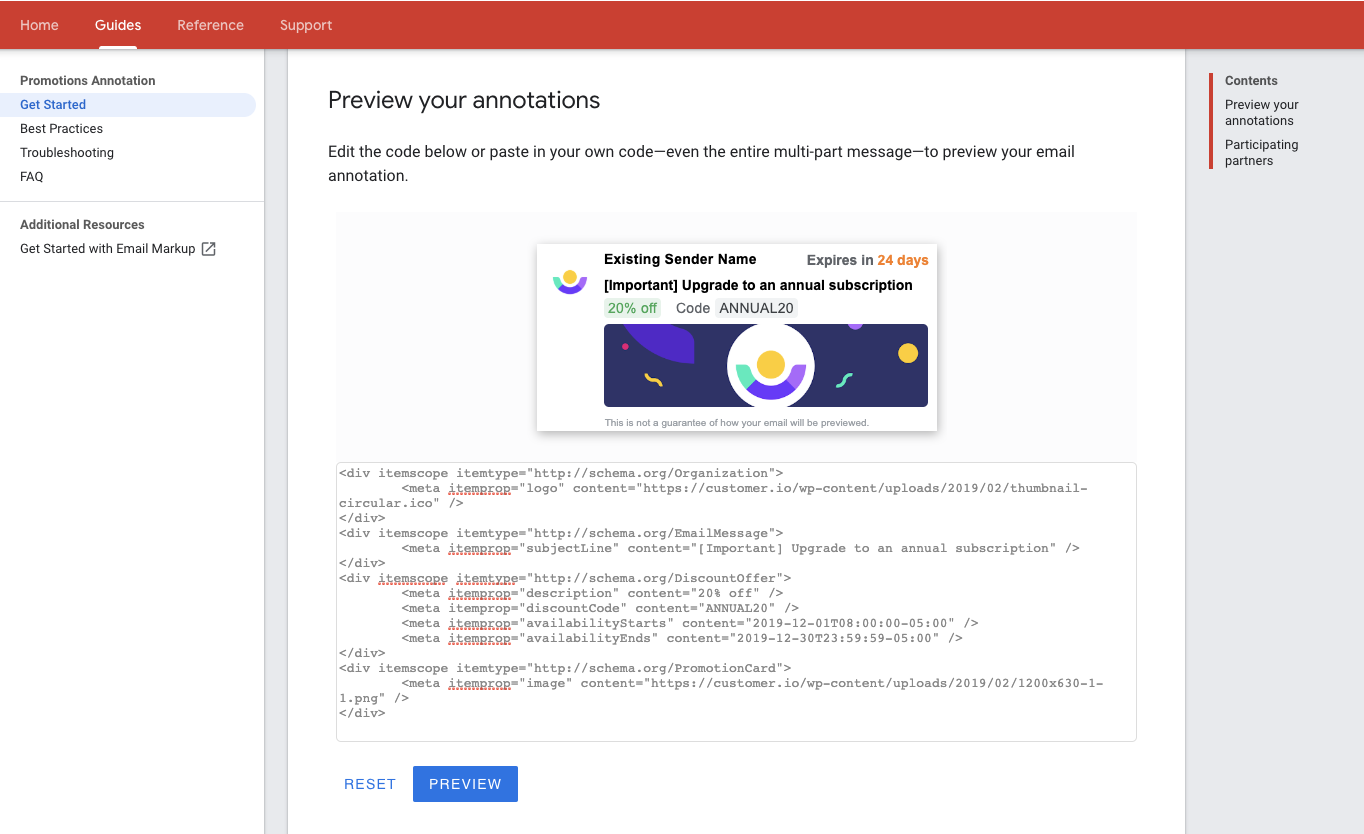
Task: Navigate to Participating partners section
Action: [x=1261, y=152]
